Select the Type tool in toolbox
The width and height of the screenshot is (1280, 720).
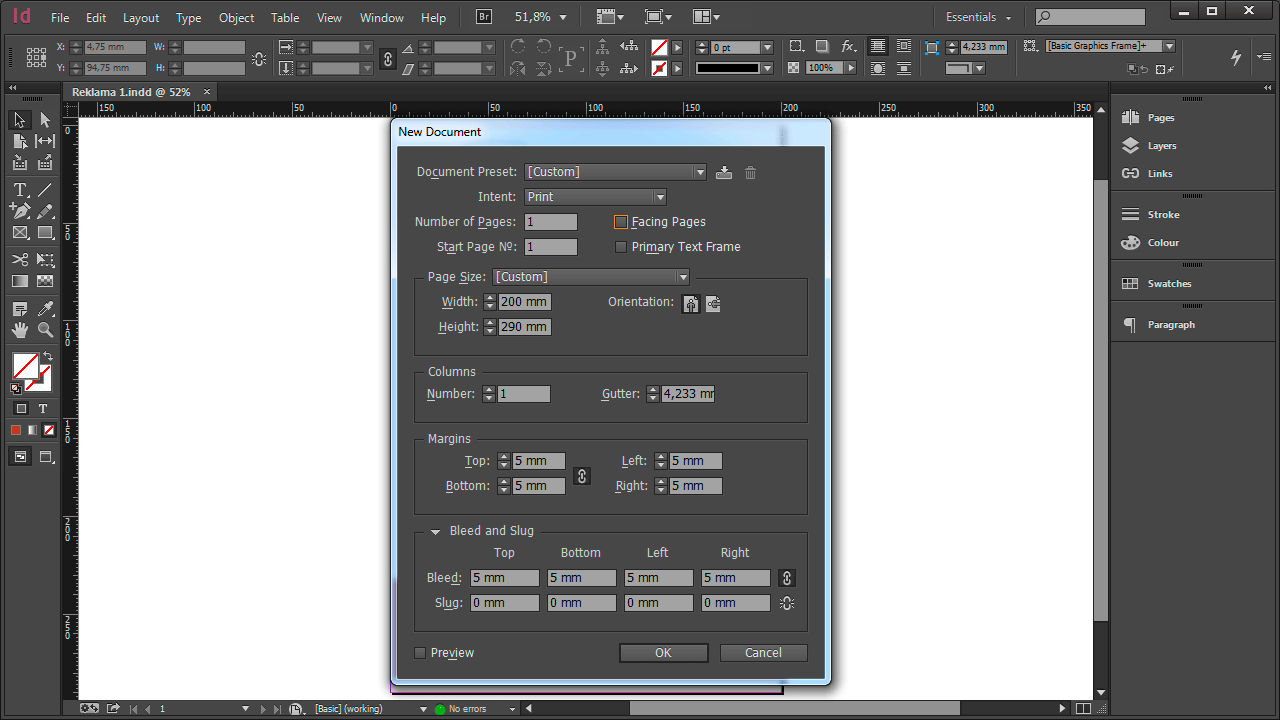click(x=20, y=190)
